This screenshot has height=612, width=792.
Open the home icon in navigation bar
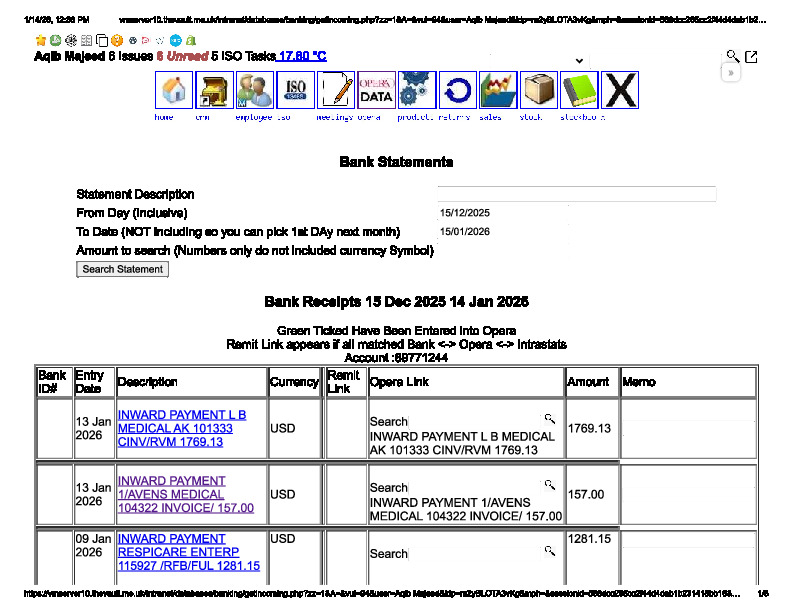pyautogui.click(x=174, y=91)
